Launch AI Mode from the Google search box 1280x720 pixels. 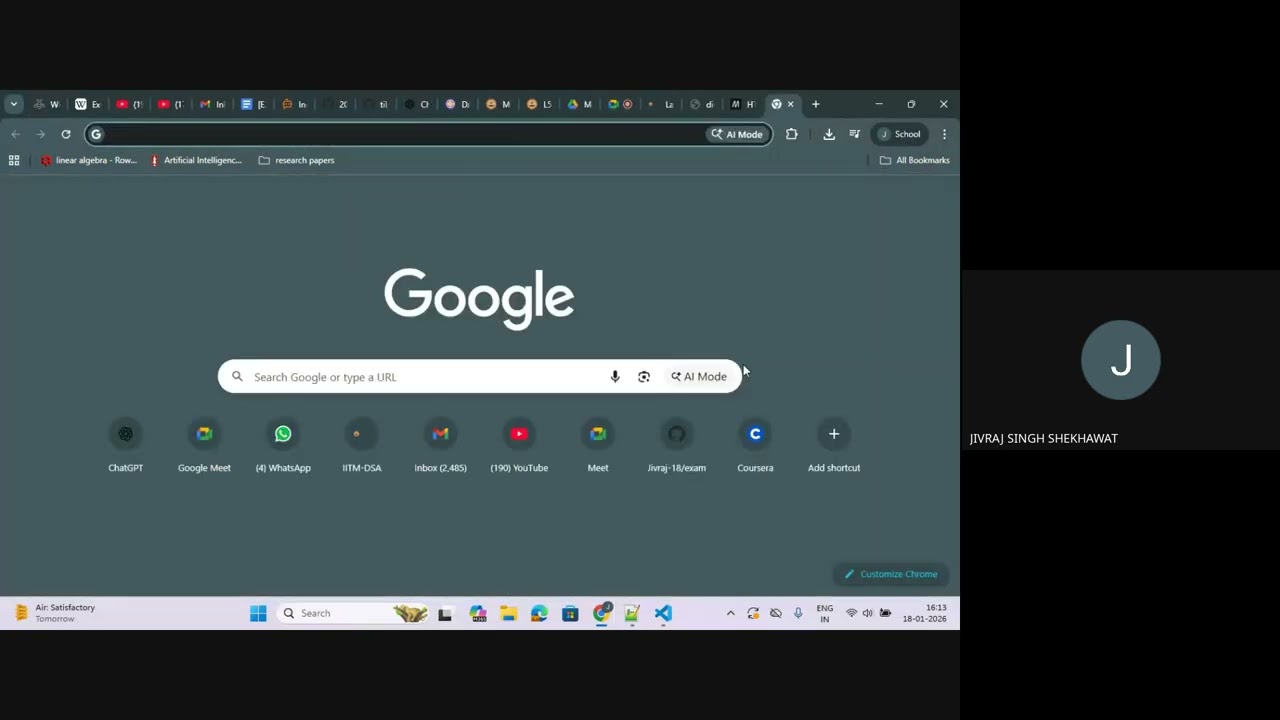(x=699, y=377)
